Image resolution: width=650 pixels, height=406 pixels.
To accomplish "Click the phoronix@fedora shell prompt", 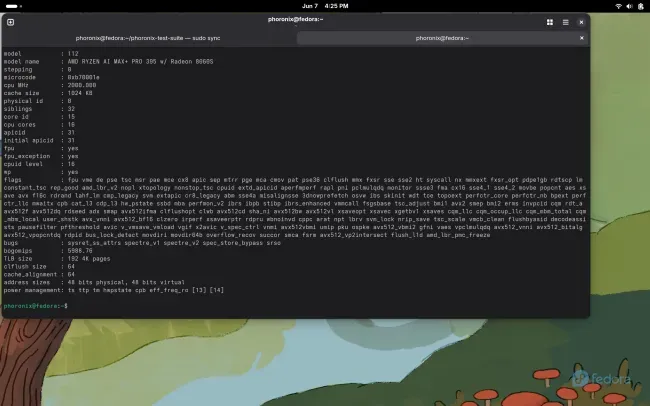I will point(35,306).
